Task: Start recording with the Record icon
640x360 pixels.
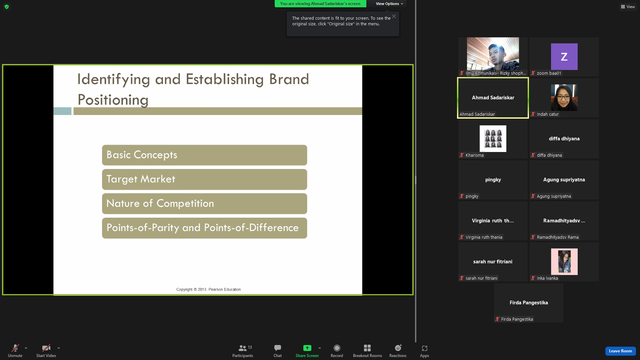Action: click(337, 348)
